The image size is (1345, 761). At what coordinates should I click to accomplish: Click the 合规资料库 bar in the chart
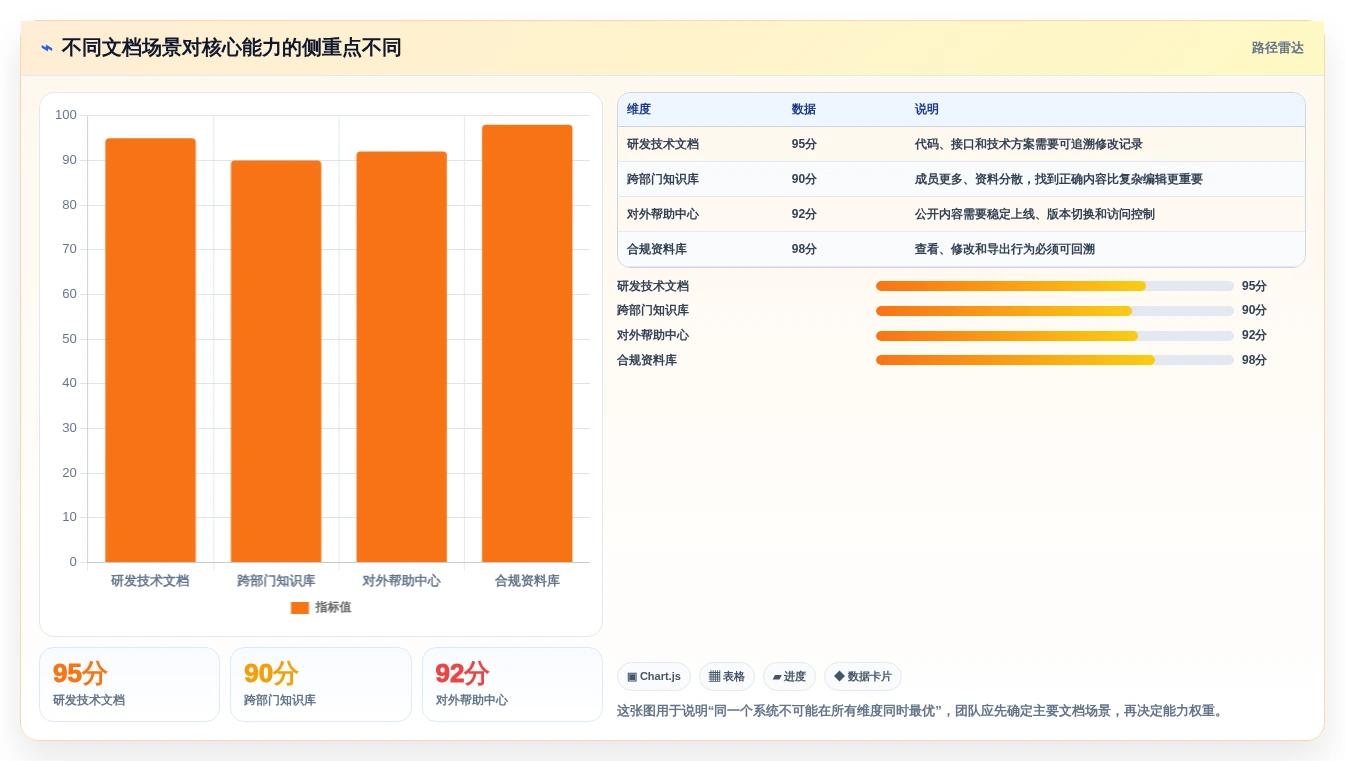[527, 343]
